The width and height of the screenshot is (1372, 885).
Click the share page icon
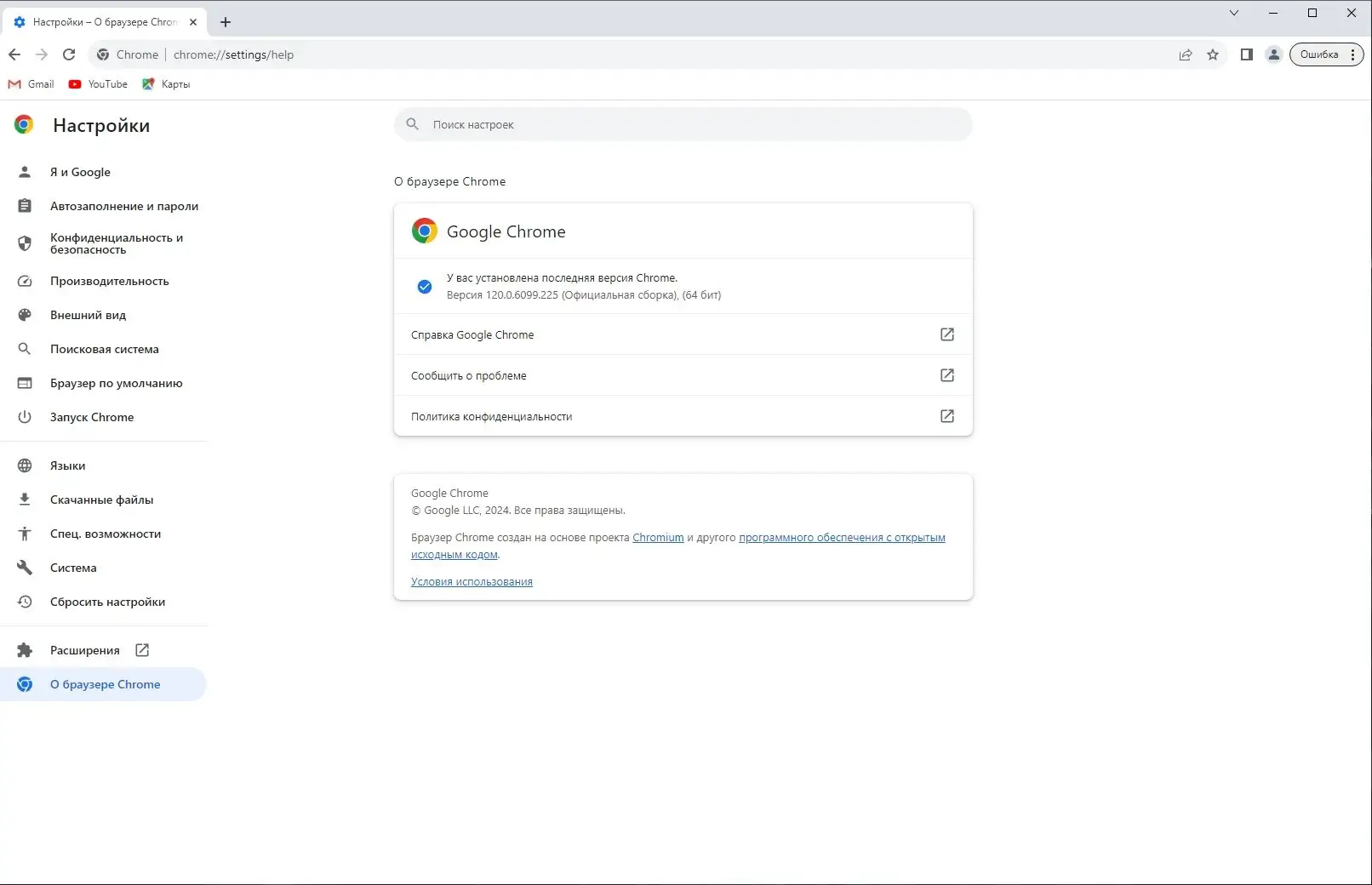1186,54
